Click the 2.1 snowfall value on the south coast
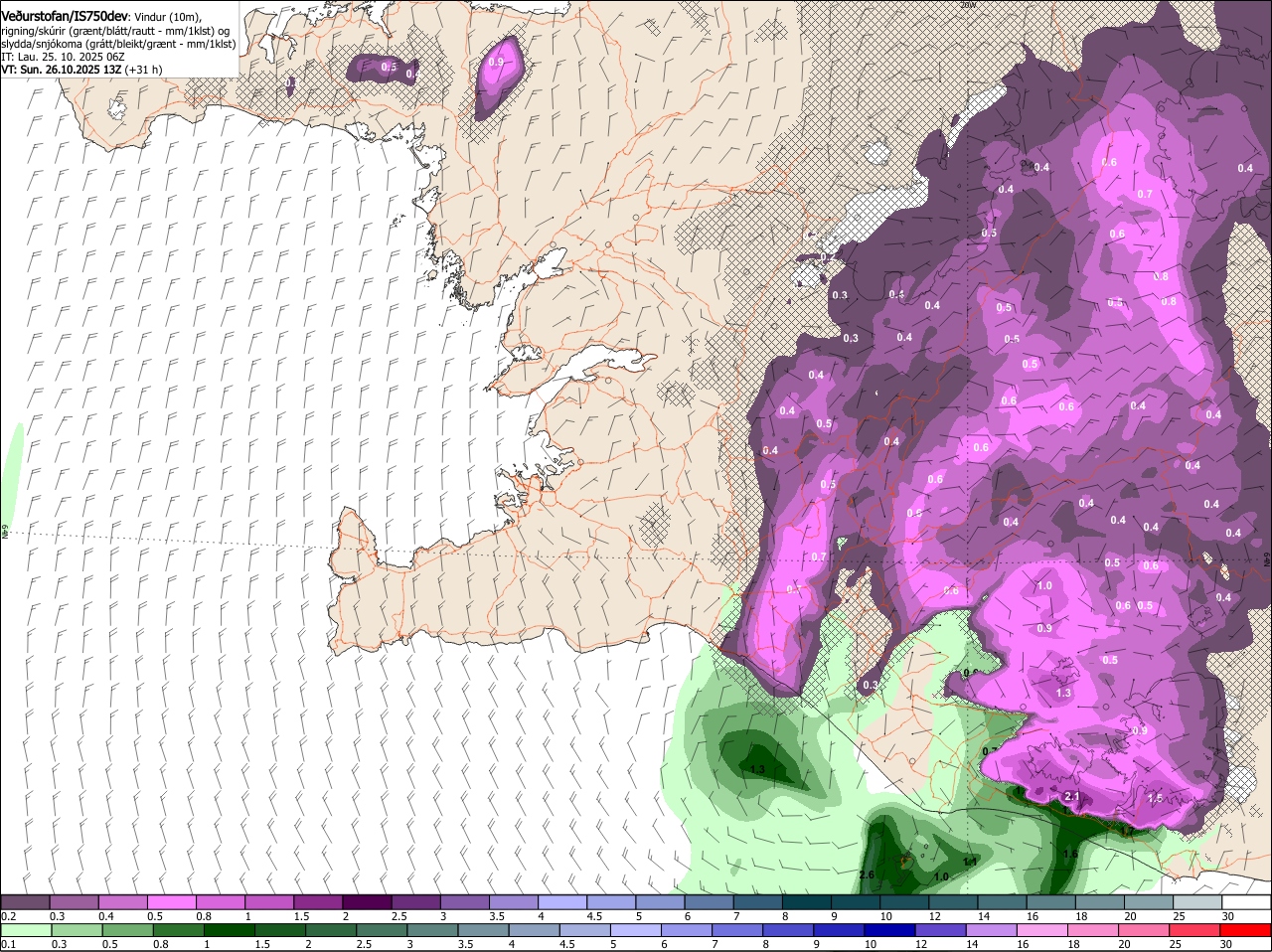 1072,797
